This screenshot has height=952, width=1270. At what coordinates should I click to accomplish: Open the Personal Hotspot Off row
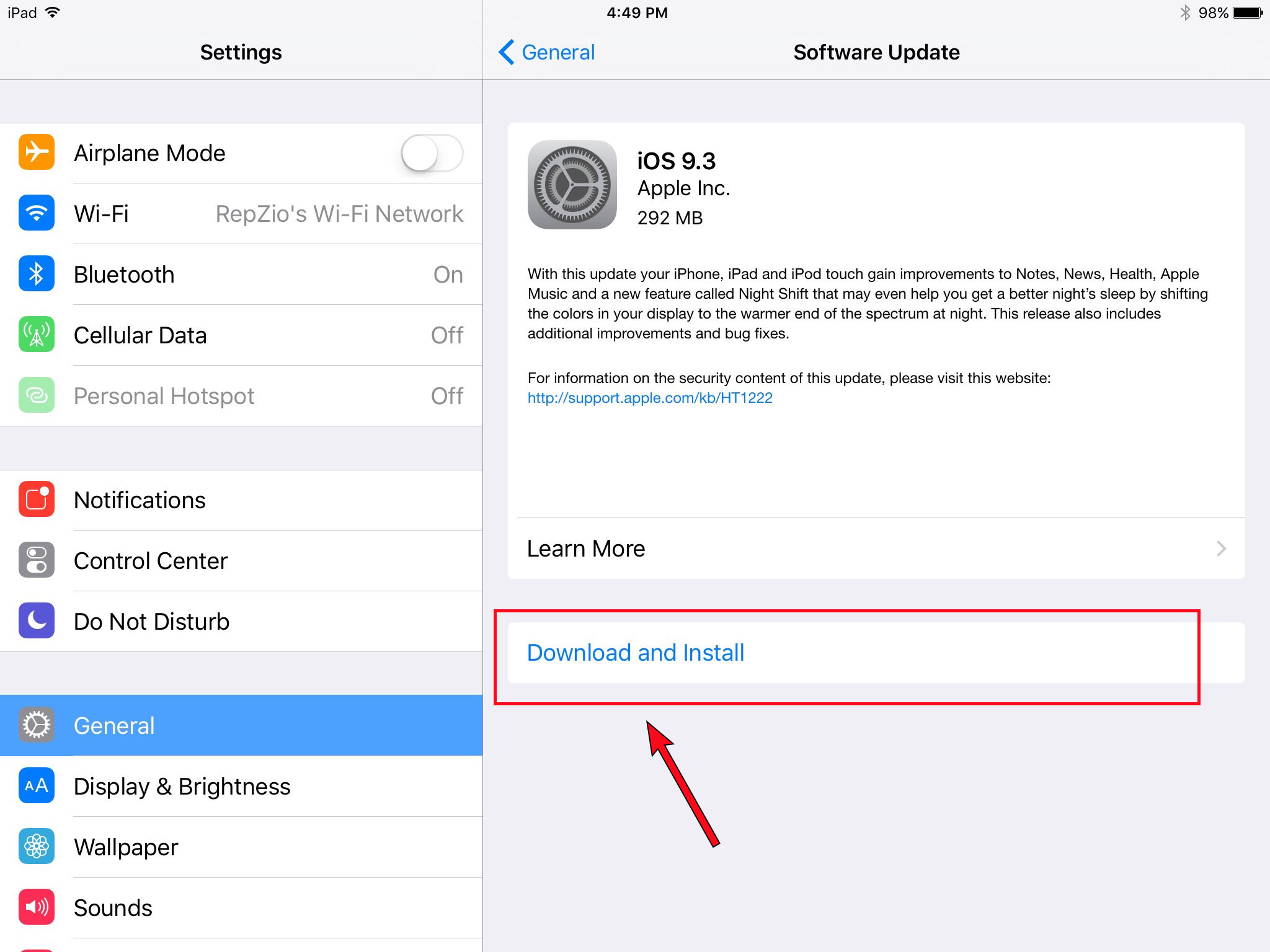(241, 395)
